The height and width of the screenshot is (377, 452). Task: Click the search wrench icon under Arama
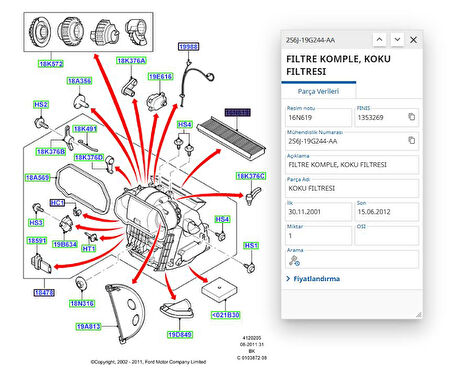click(x=294, y=261)
